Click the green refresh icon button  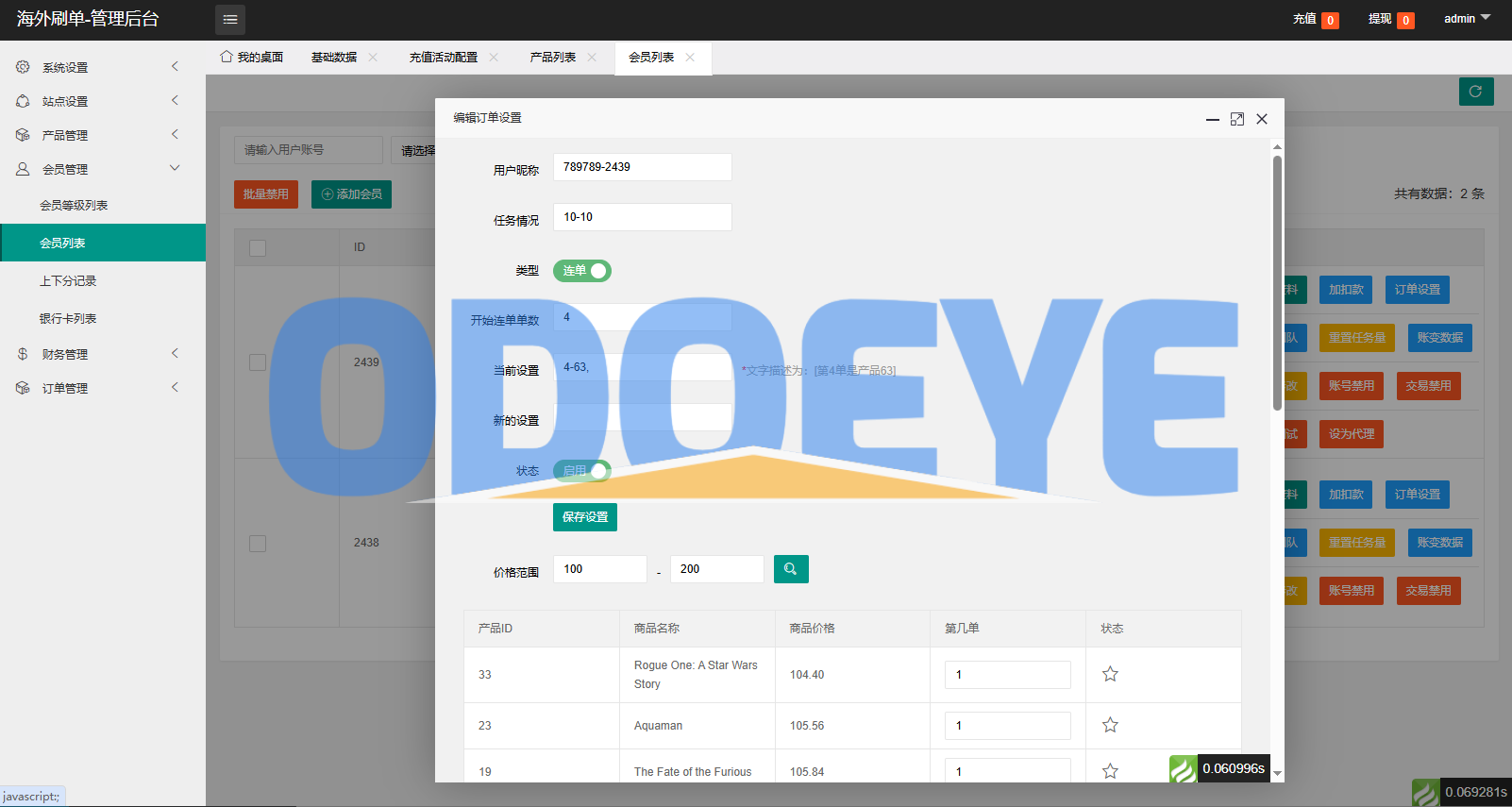pos(1476,92)
